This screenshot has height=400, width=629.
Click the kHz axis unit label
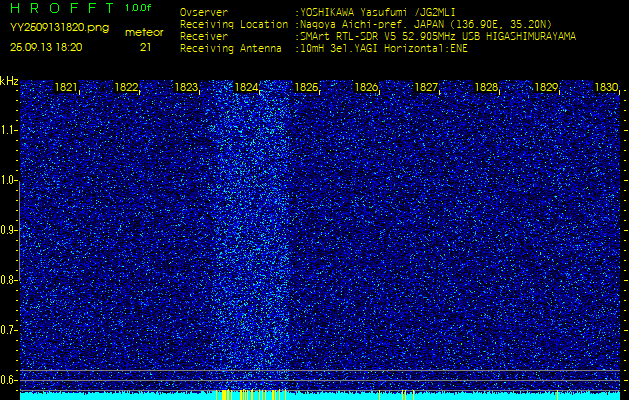tap(9, 81)
